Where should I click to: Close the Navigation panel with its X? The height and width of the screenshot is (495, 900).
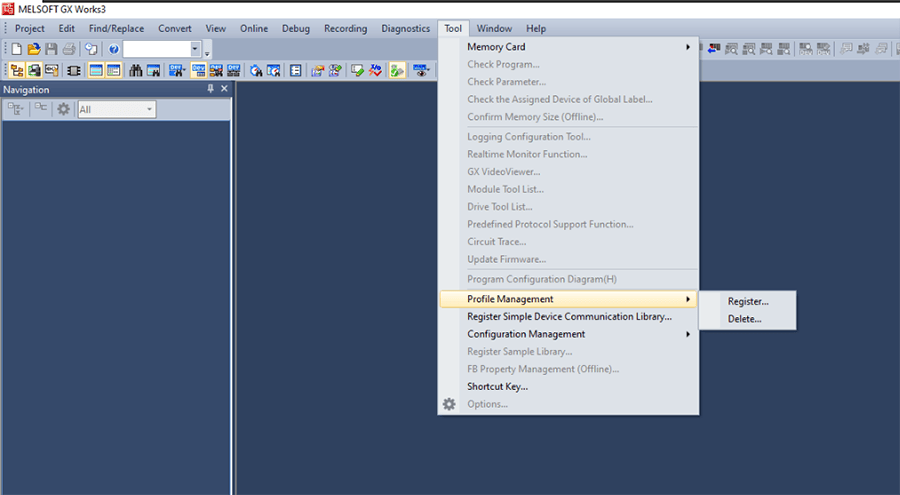point(224,89)
